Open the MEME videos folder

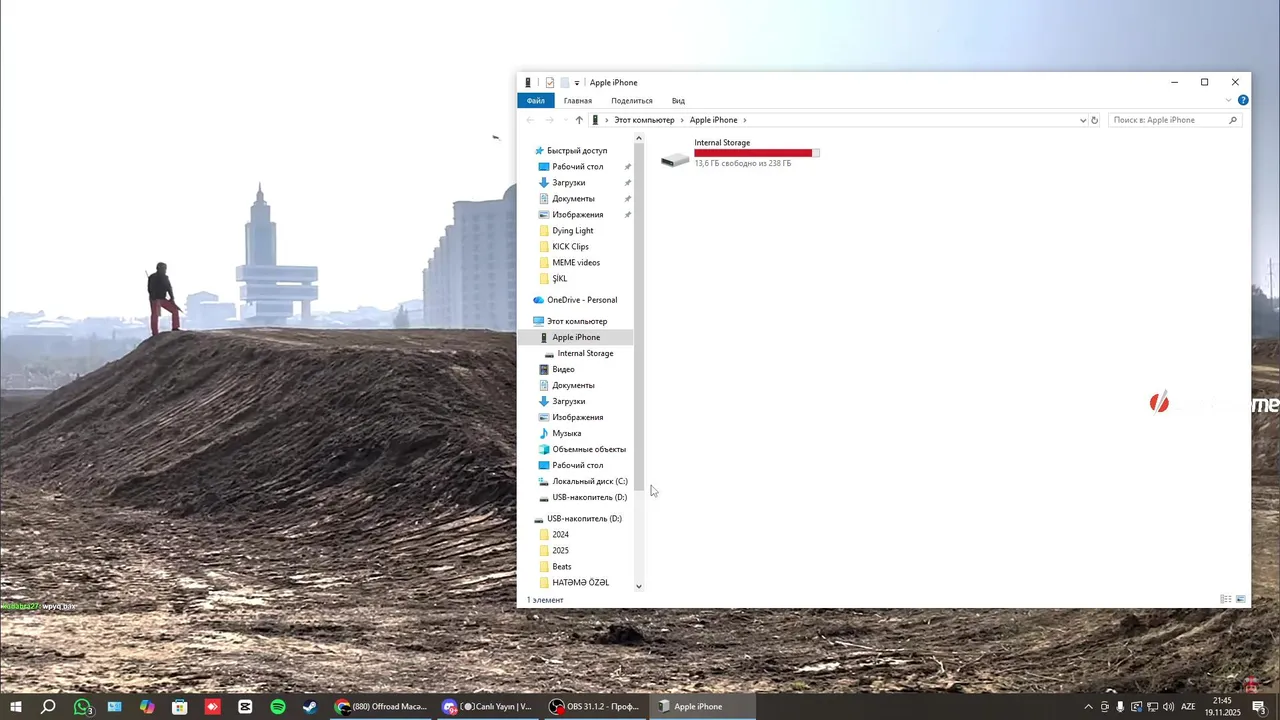pyautogui.click(x=576, y=263)
